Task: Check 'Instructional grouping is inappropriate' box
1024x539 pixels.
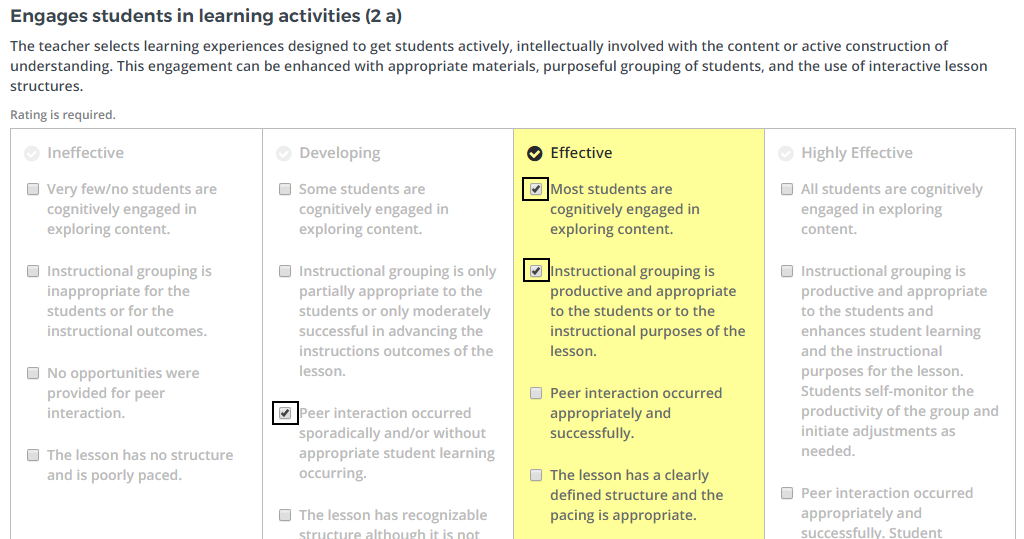Action: pos(33,271)
